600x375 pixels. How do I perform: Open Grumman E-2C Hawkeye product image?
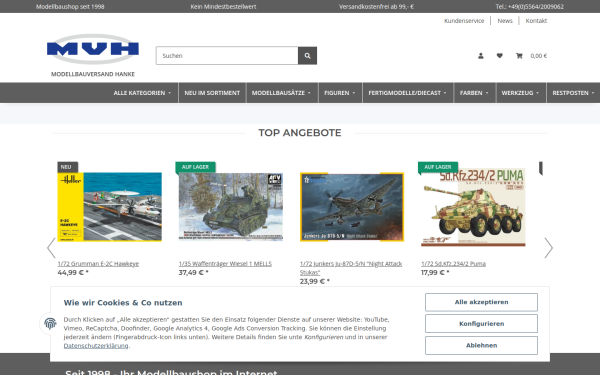[x=109, y=207]
